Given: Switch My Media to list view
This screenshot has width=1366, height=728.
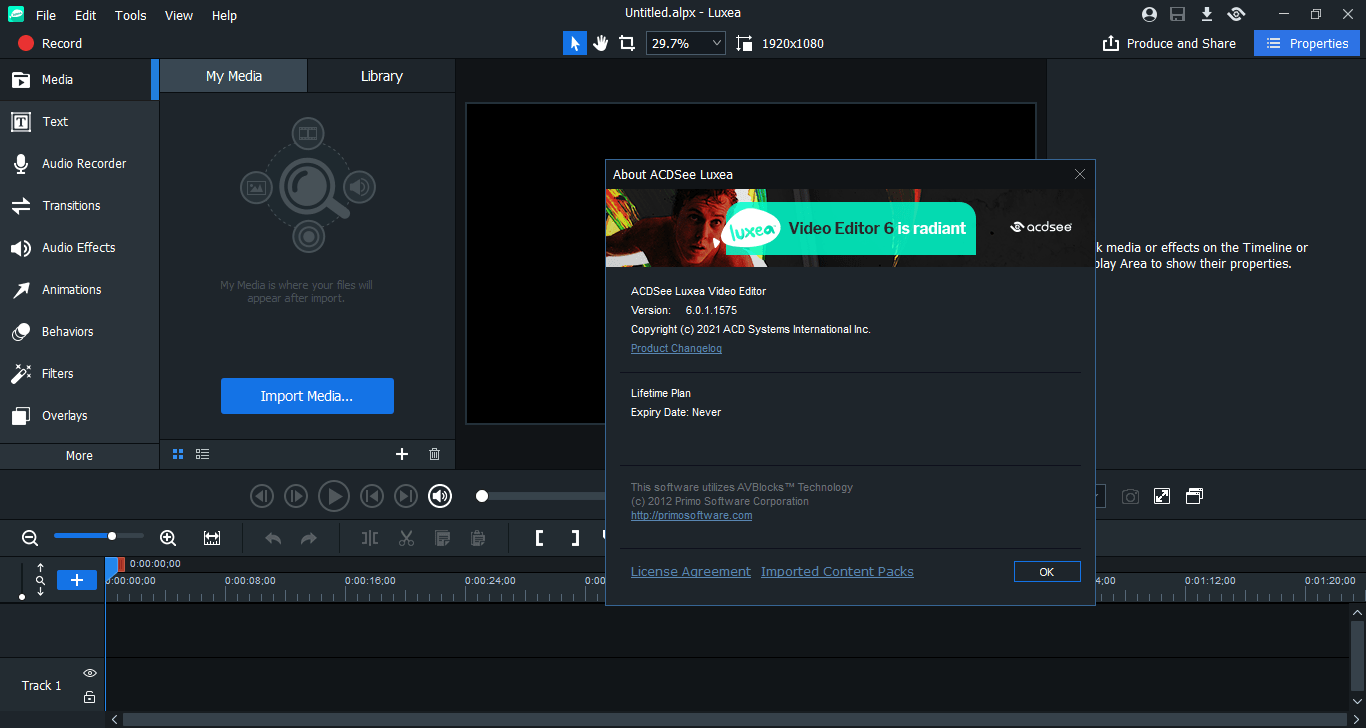Looking at the screenshot, I should 203,454.
